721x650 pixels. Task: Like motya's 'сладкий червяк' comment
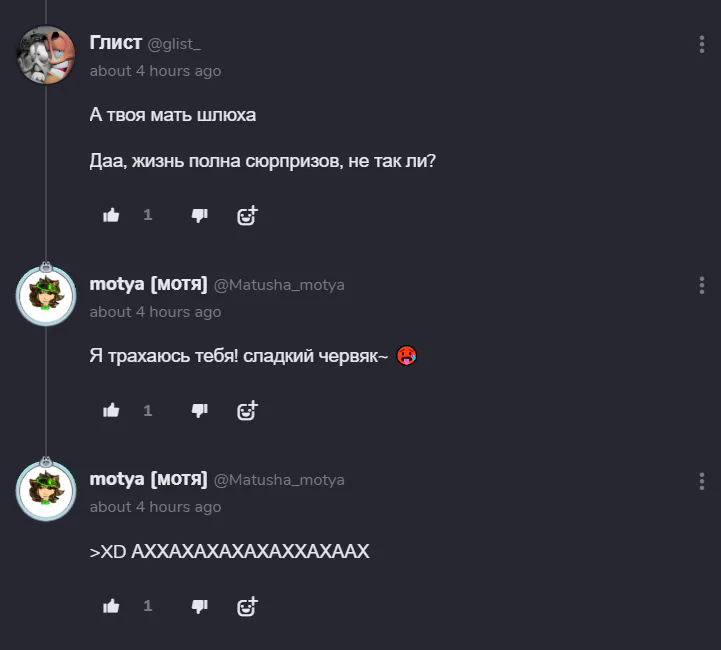(x=111, y=410)
